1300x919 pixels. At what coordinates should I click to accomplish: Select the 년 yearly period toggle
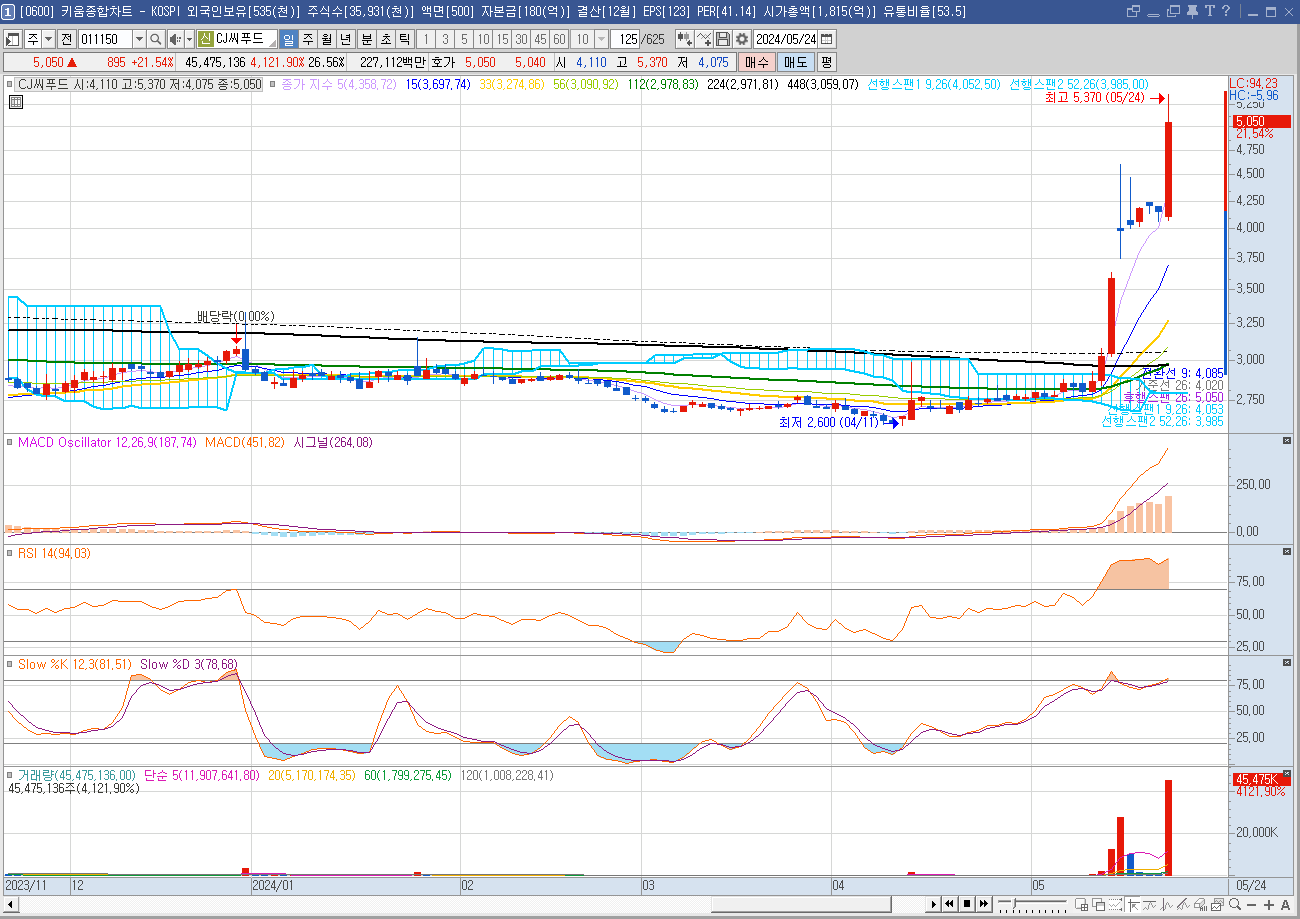point(345,39)
